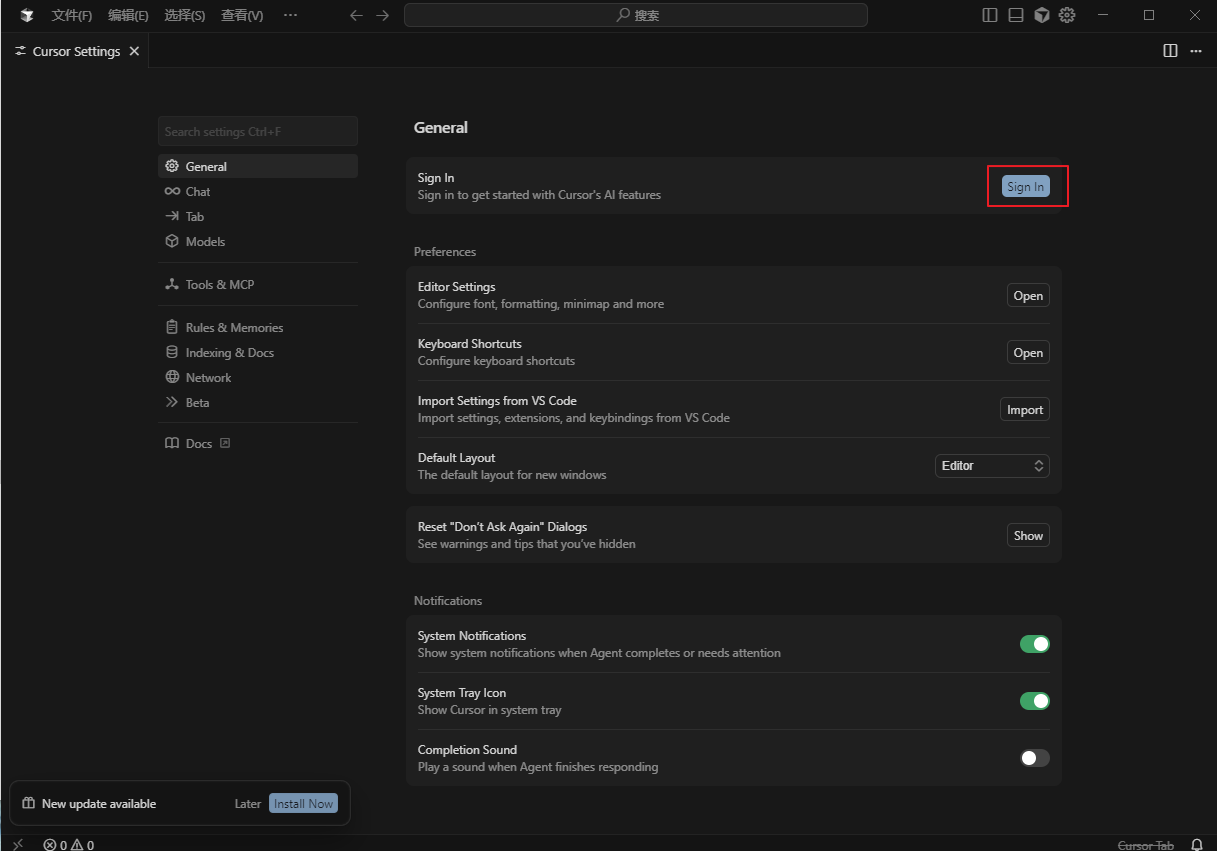Click Import for VS Code settings
The image size is (1217, 851).
pyautogui.click(x=1025, y=409)
